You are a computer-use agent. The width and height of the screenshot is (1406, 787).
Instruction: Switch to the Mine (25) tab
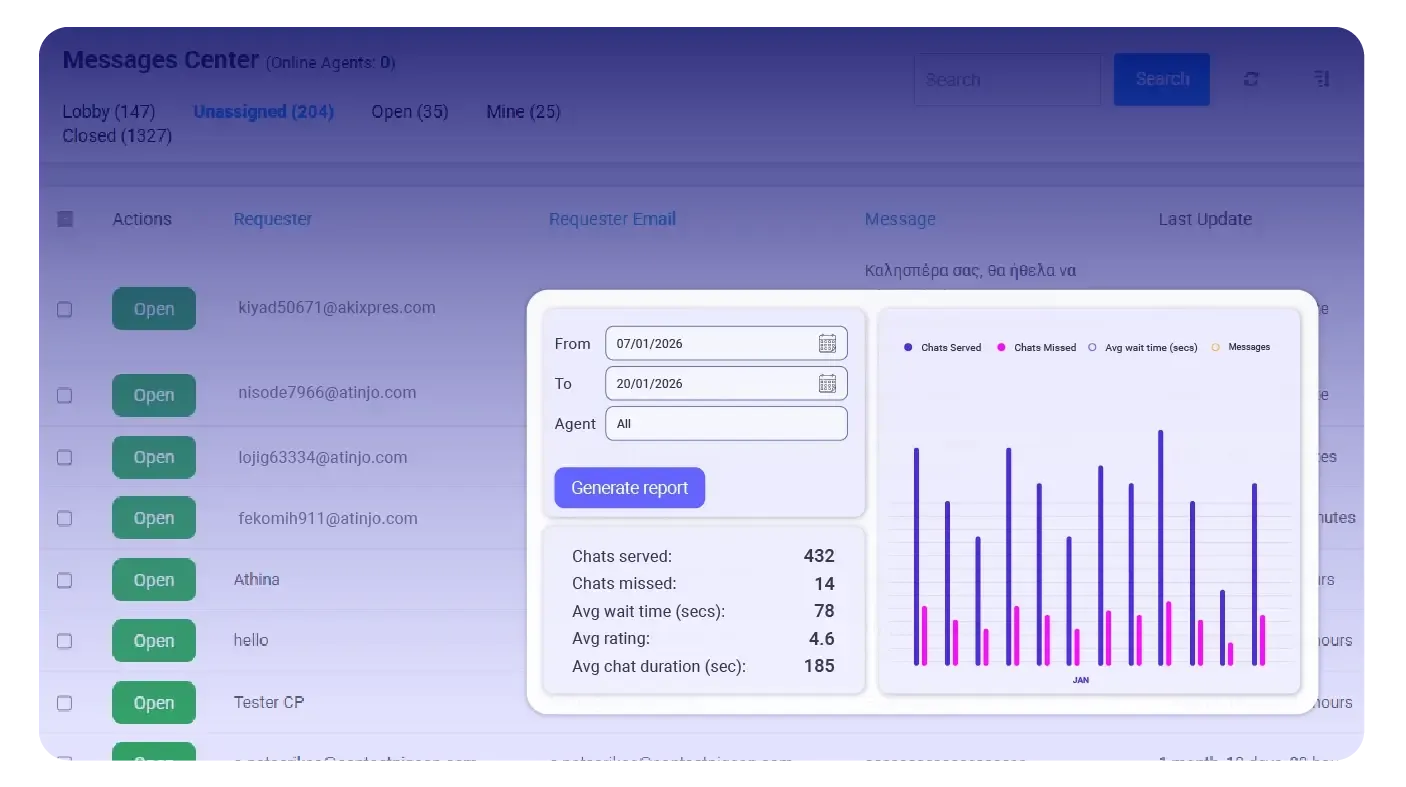523,111
